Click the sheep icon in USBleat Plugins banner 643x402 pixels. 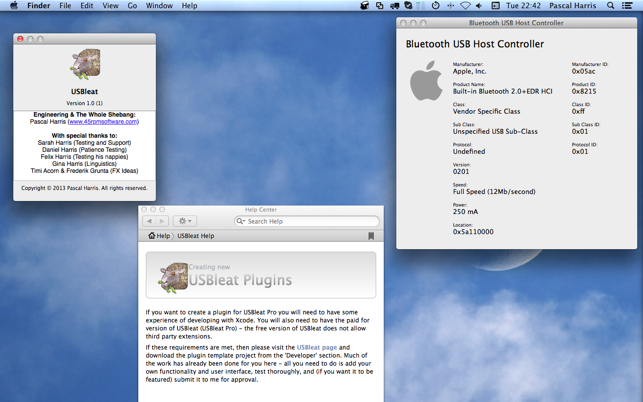(173, 278)
